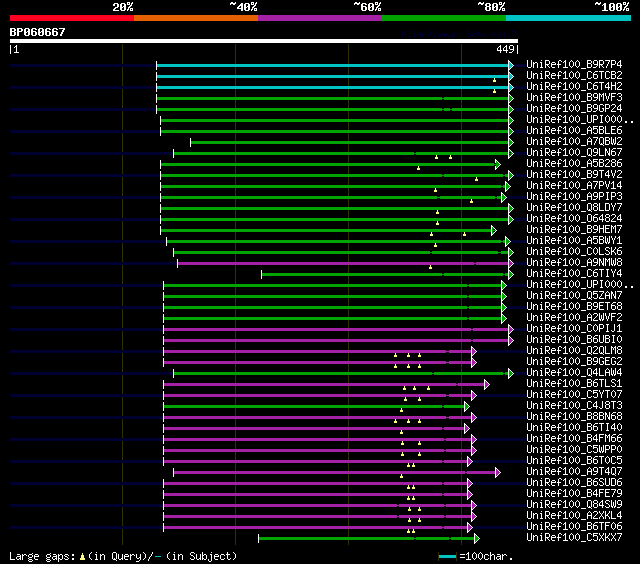Screen dimensions: 640x564
Task: Click the UniRef100_B6T0C5 label
Action: point(574,461)
